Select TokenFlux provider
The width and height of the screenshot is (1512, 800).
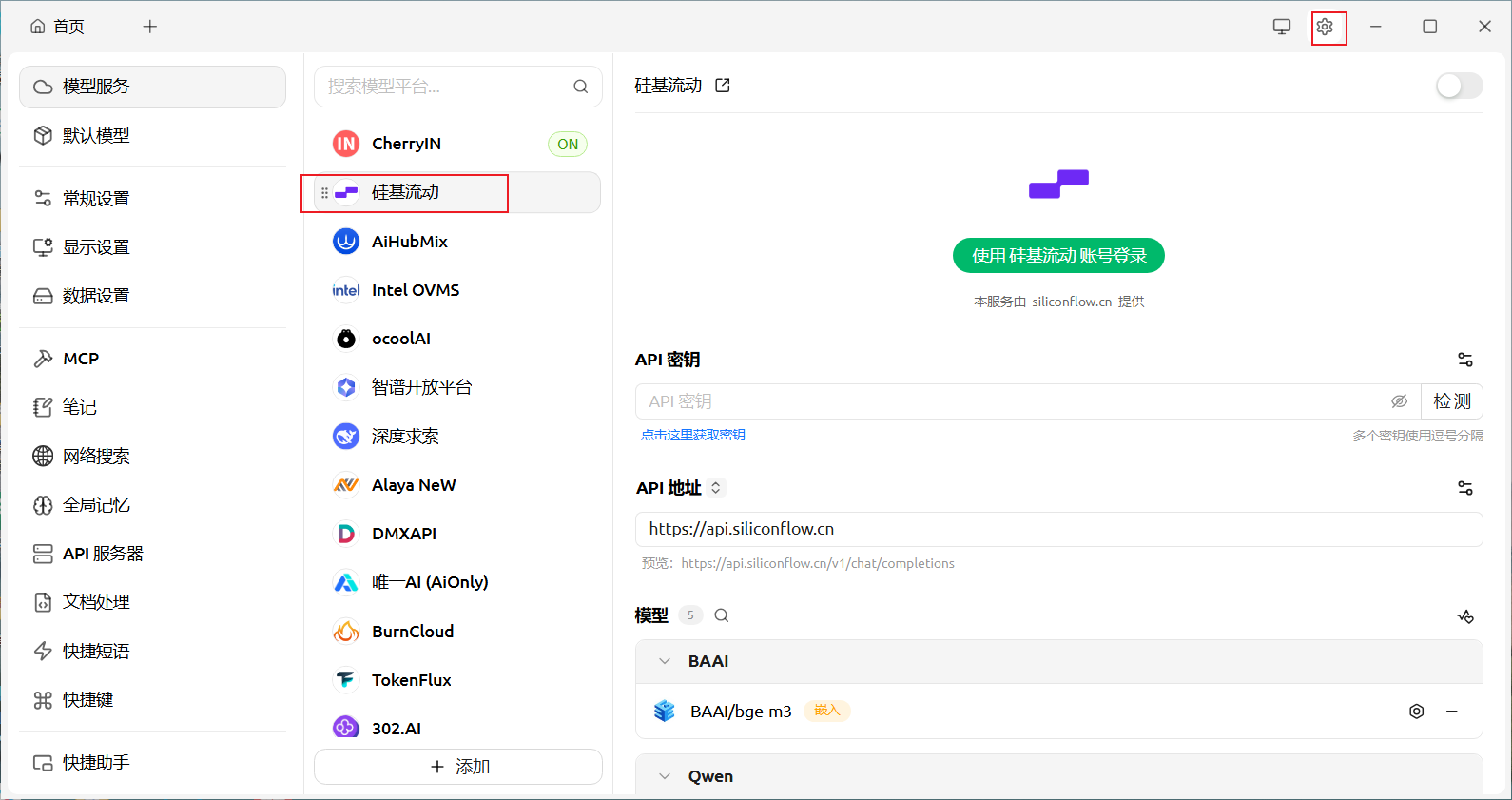[457, 680]
